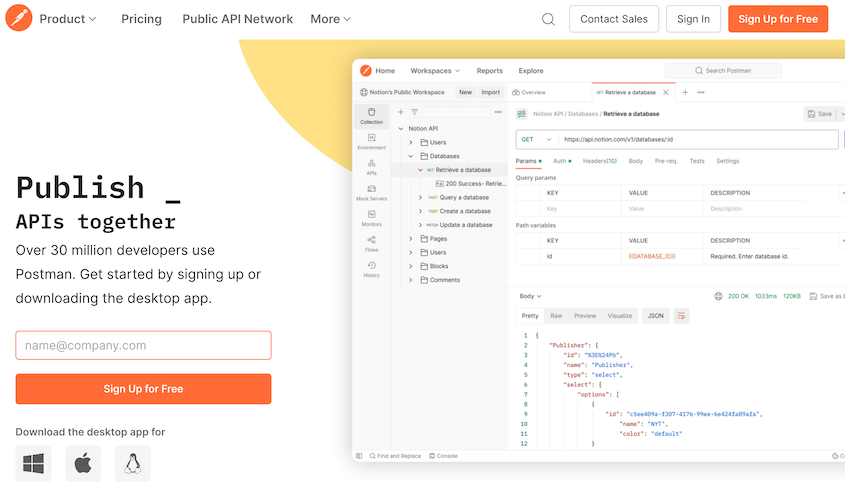Expand the More menu
845x495 pixels.
(330, 19)
